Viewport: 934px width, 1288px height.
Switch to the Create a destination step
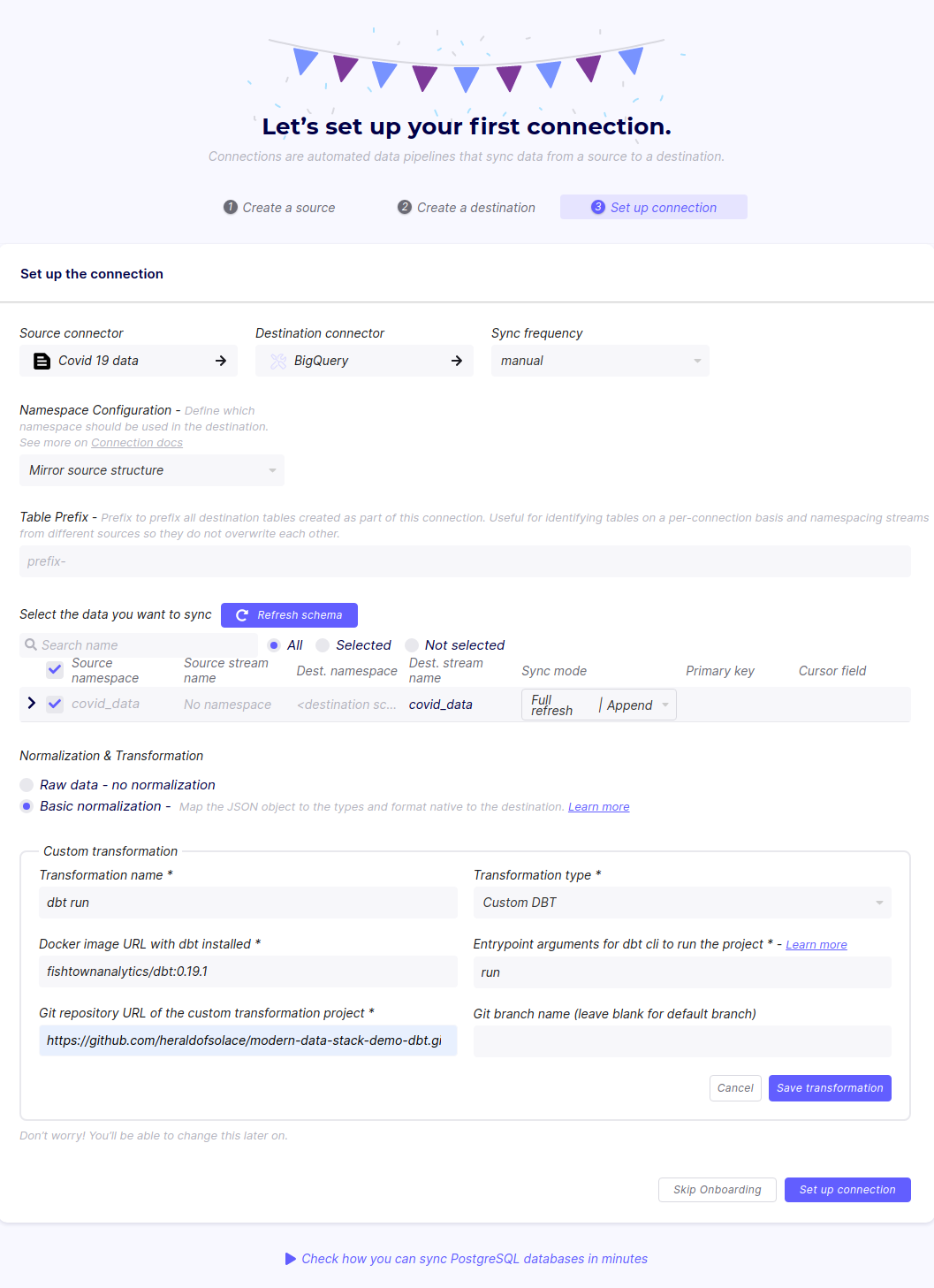coord(466,207)
